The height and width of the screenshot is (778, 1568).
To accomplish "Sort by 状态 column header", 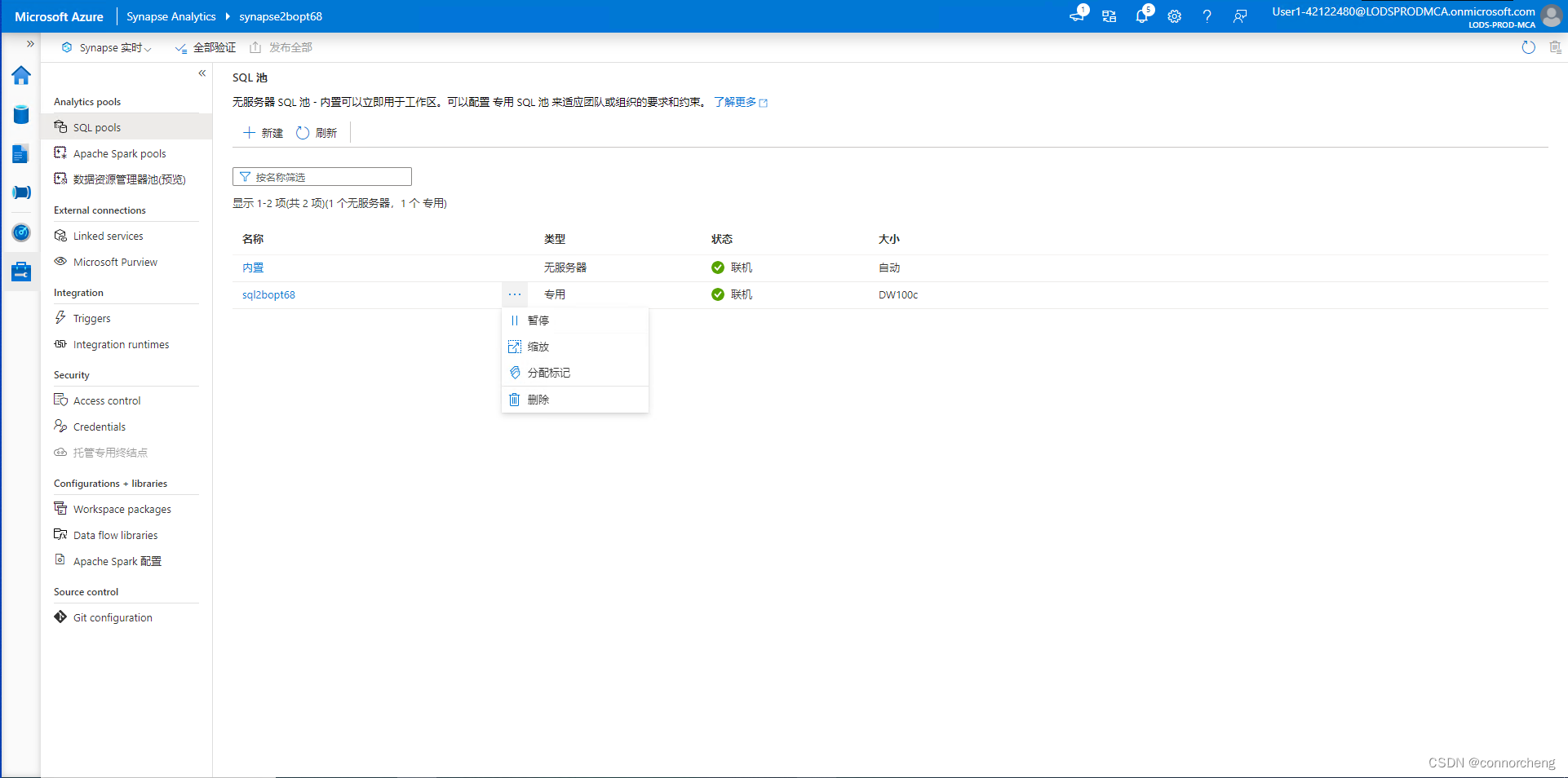I will point(722,239).
